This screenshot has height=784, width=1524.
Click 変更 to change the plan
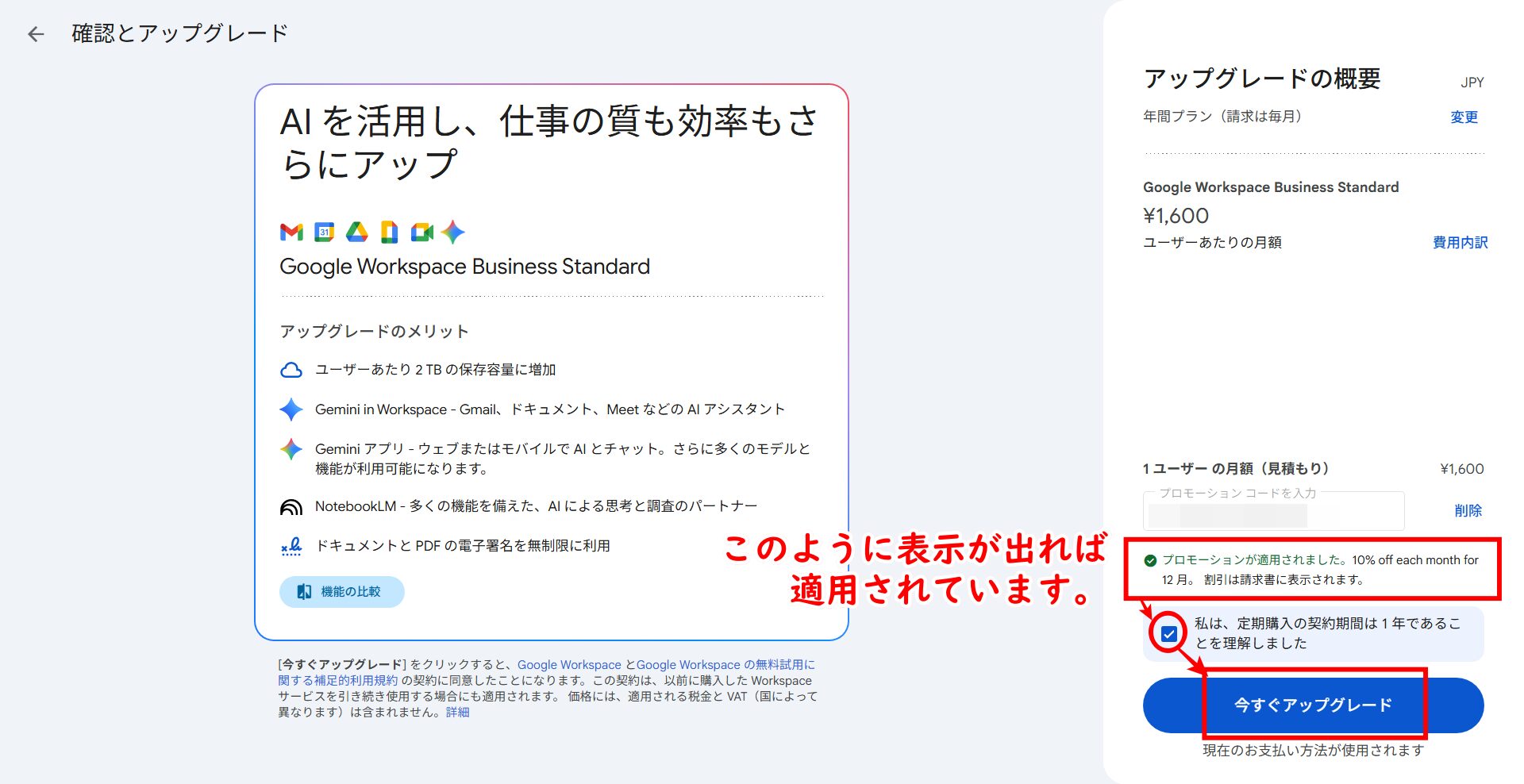(x=1464, y=117)
